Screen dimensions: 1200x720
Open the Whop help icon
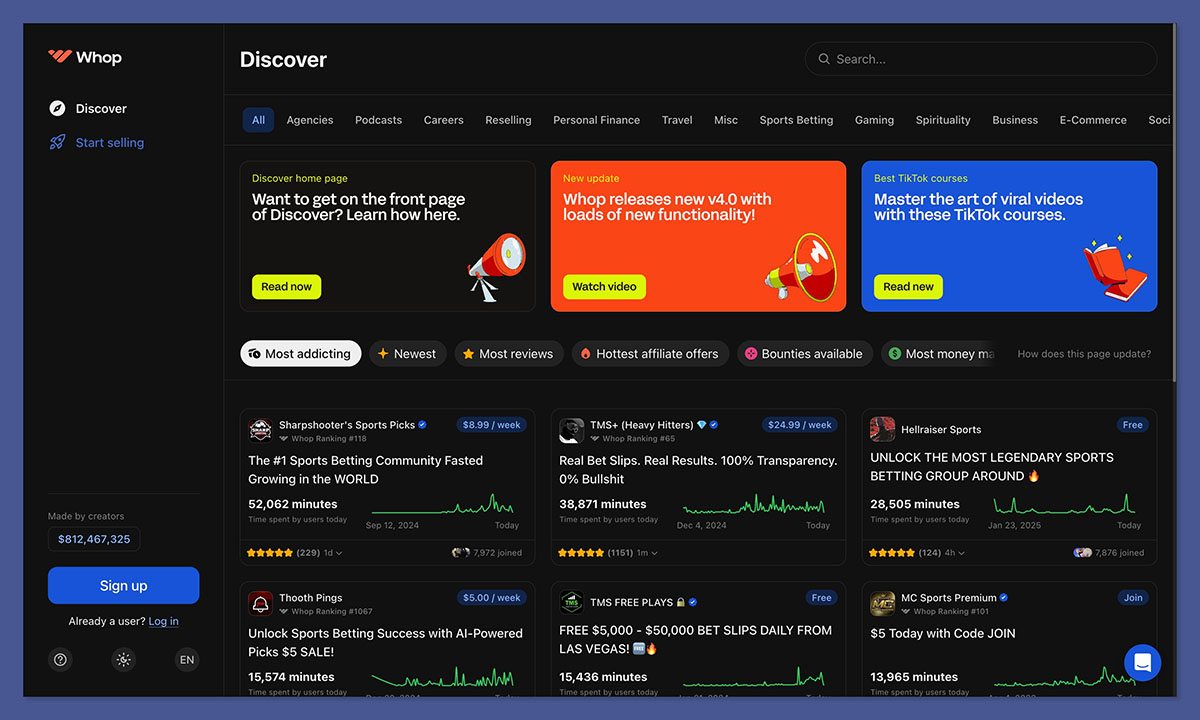click(60, 659)
